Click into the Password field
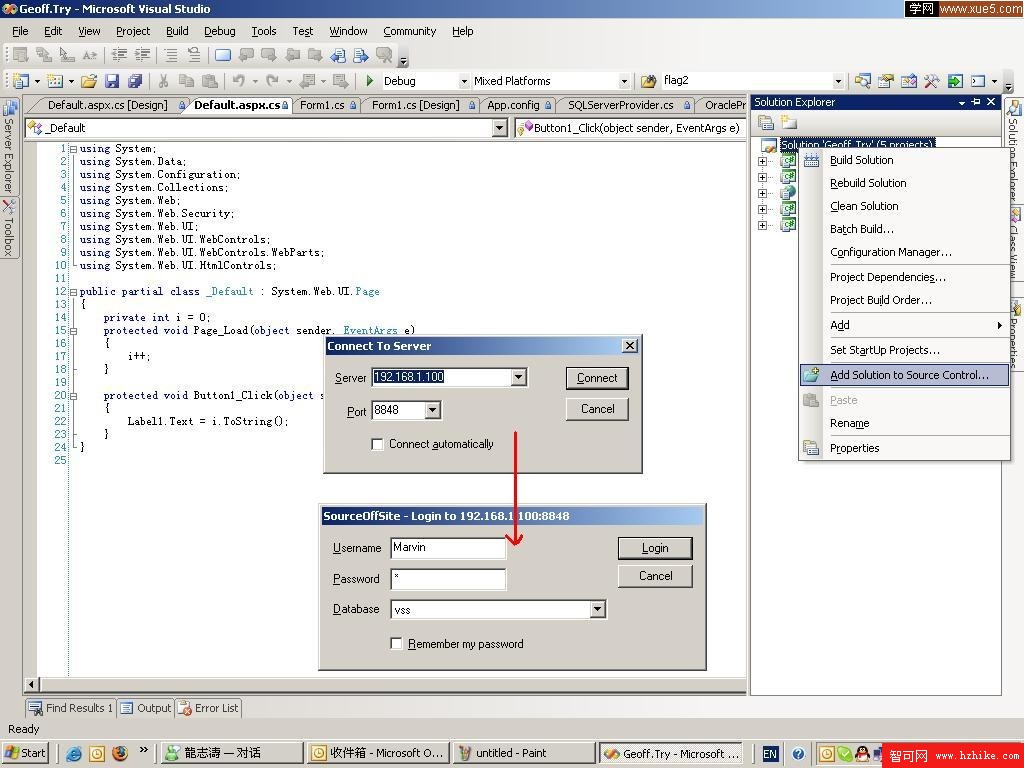This screenshot has height=768, width=1024. click(x=448, y=579)
